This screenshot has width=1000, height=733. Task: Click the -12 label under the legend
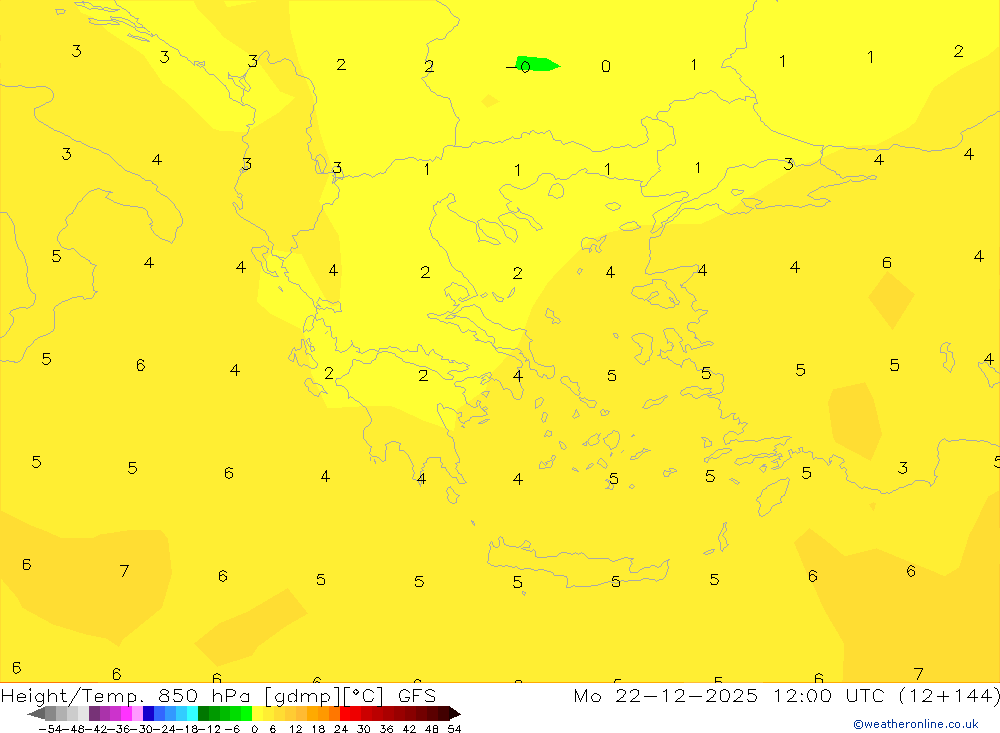[209, 729]
